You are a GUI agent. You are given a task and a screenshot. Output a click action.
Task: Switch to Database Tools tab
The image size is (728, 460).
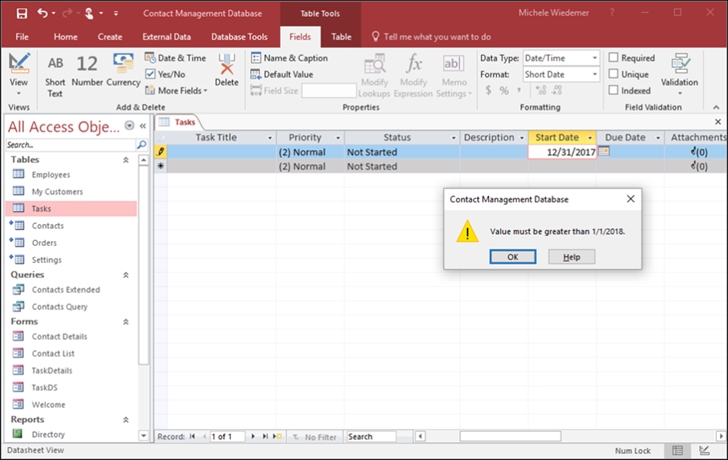tap(239, 37)
